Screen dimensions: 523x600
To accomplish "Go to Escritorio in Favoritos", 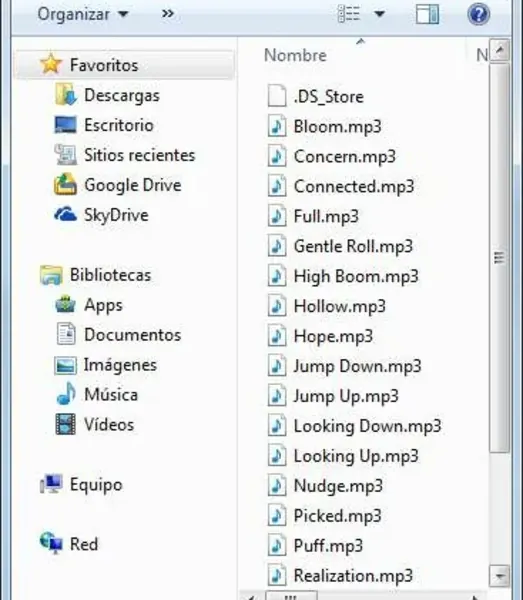I will pyautogui.click(x=119, y=125).
